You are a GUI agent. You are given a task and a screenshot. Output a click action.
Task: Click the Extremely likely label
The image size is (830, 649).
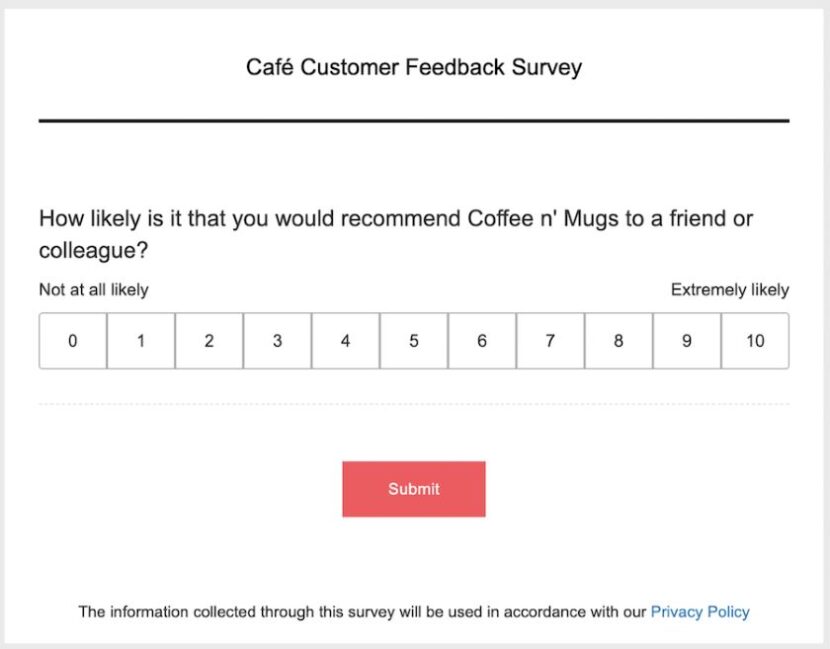[x=729, y=289]
